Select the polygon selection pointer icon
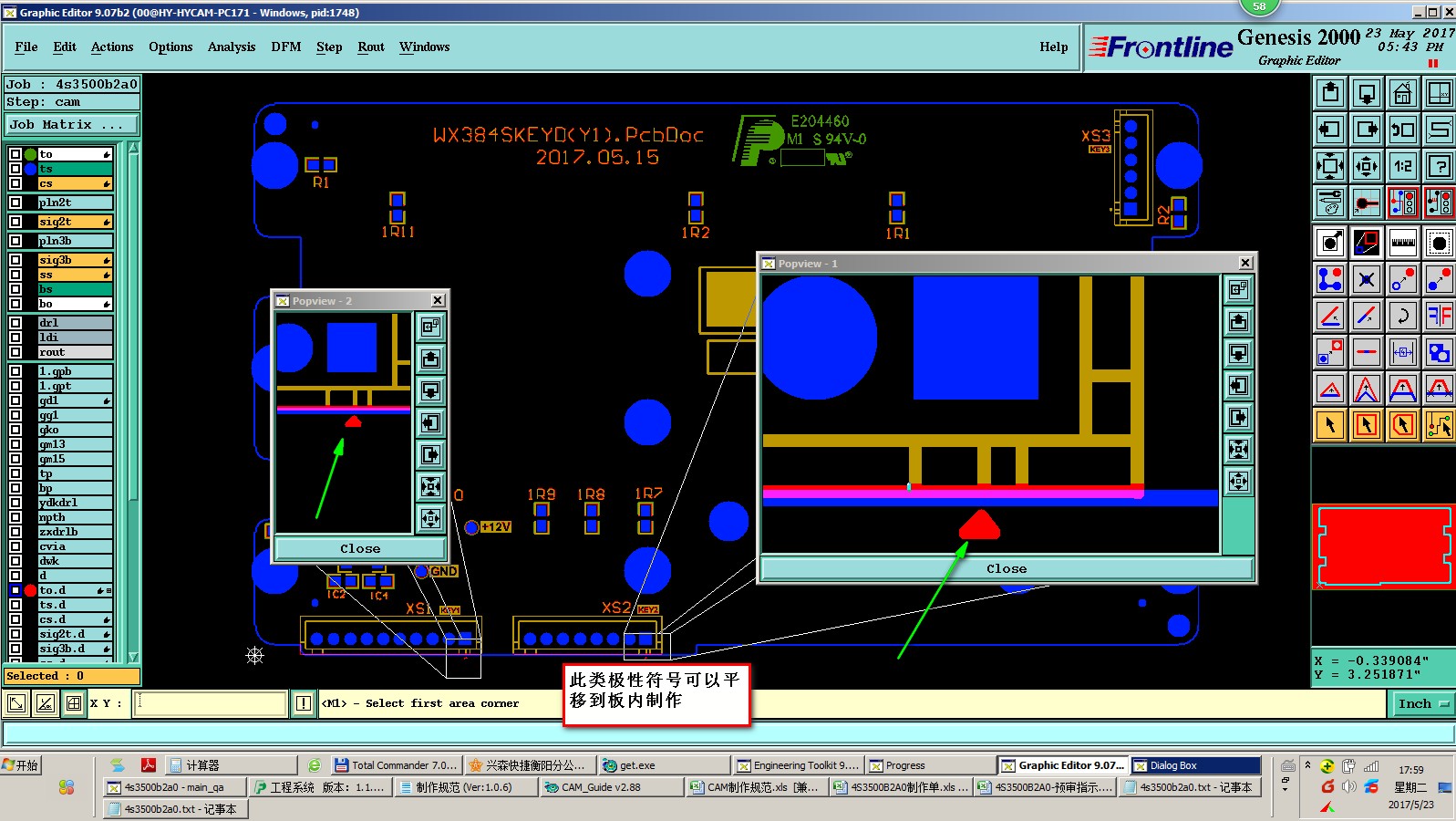 pos(1403,424)
